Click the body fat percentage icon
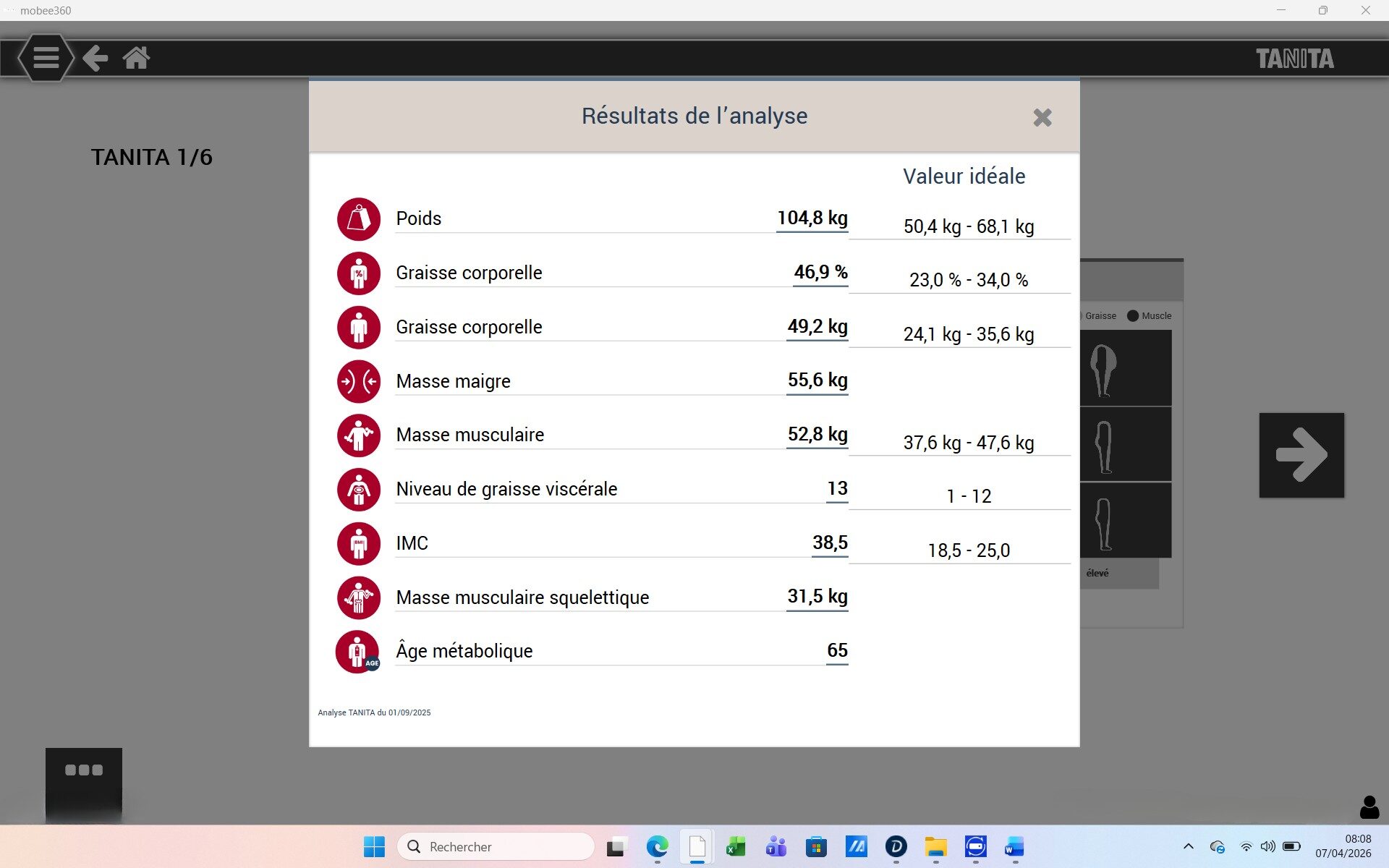Image resolution: width=1389 pixels, height=868 pixels. [359, 273]
